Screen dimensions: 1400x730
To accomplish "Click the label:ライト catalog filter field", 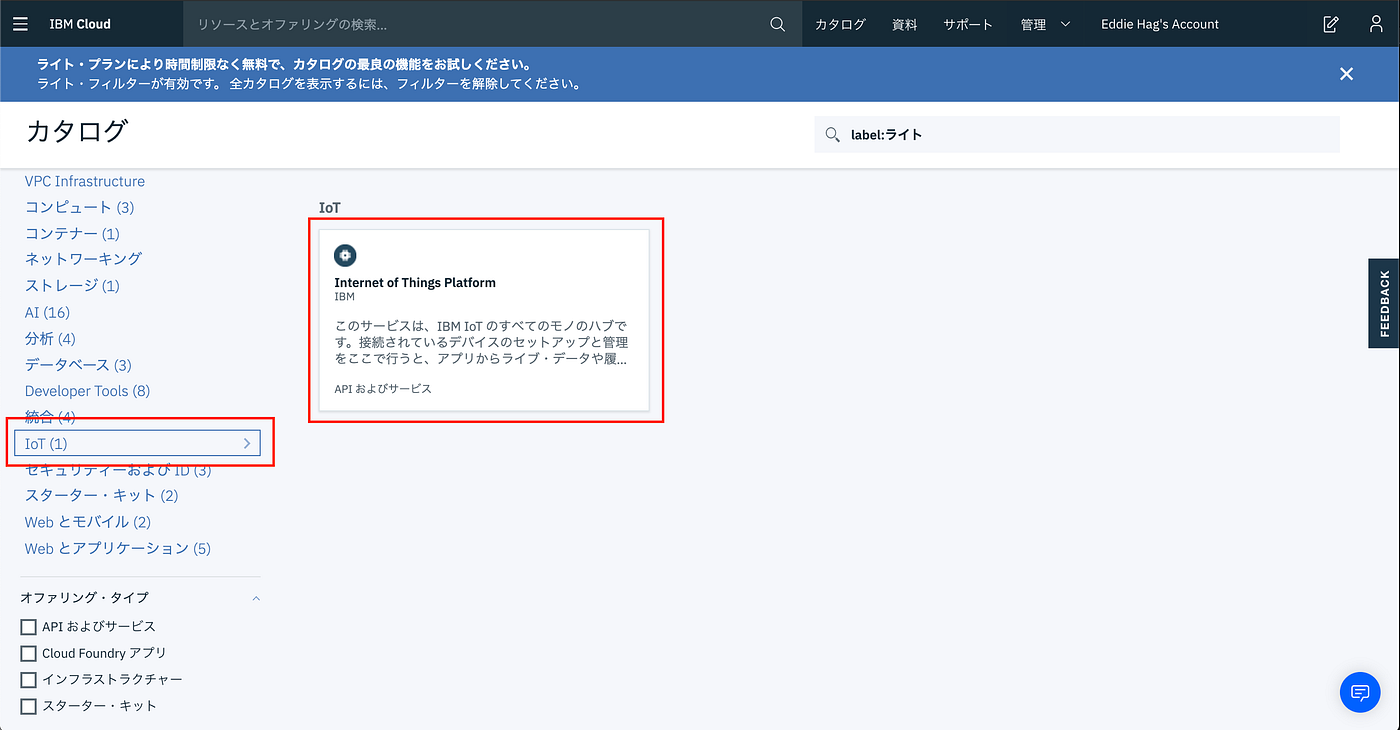I will click(x=1077, y=134).
